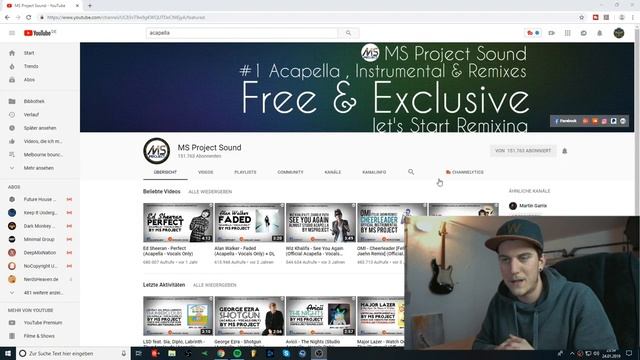Open the Channelytics tab
The width and height of the screenshot is (640, 360).
tap(464, 172)
